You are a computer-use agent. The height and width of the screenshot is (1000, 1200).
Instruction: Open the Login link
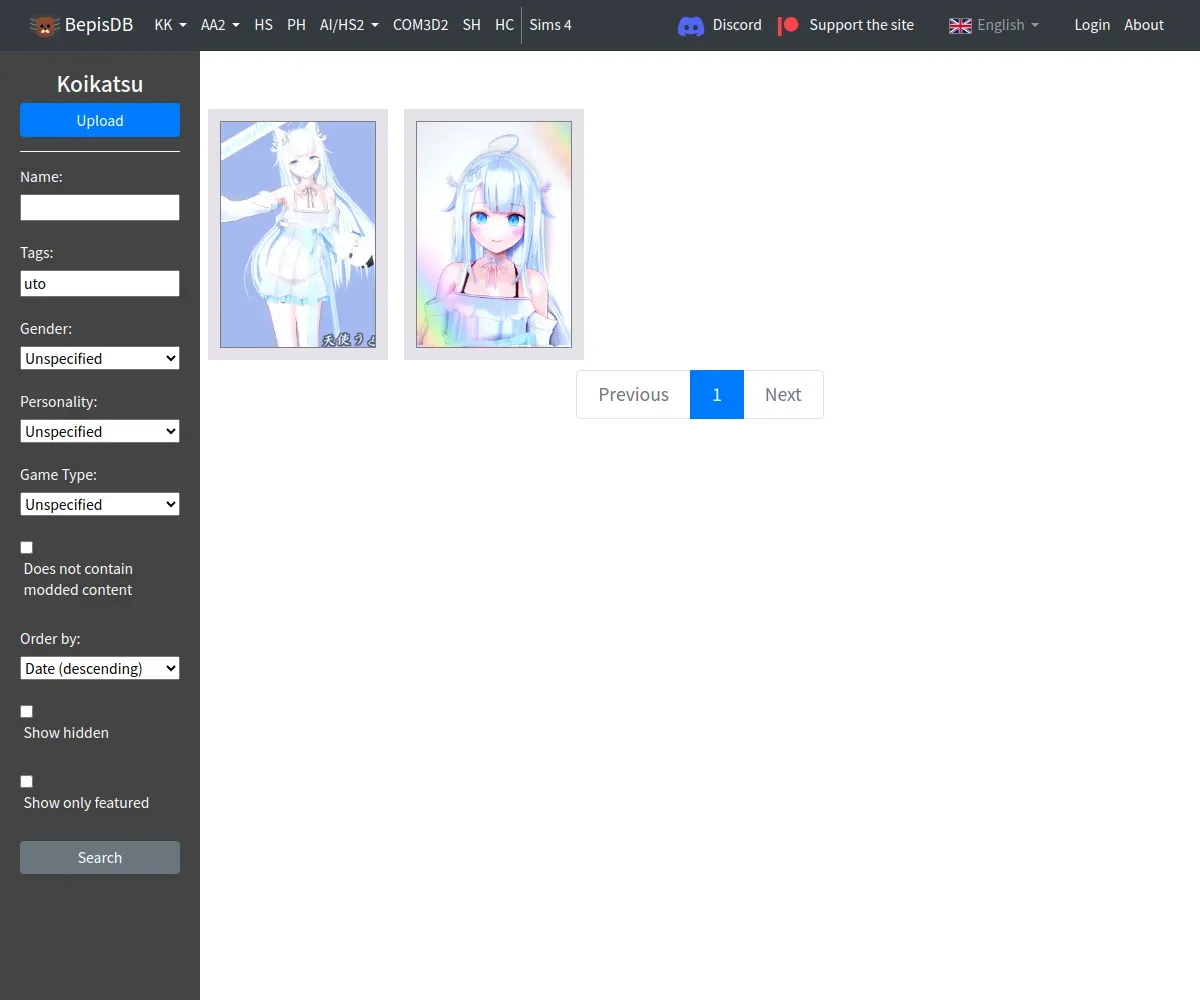click(1092, 25)
